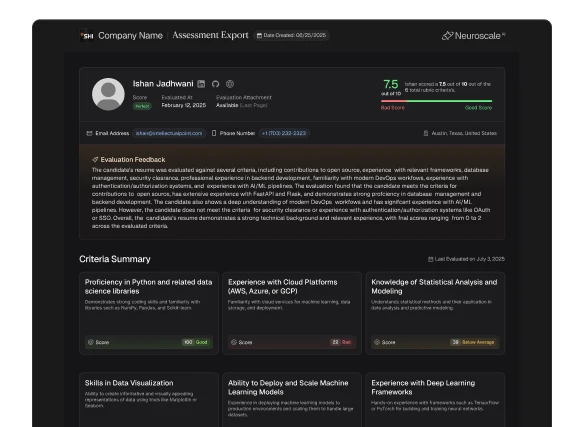Open the candidate's LinkedIn profile icon
Screen dimensions: 584x427
pos(201,84)
